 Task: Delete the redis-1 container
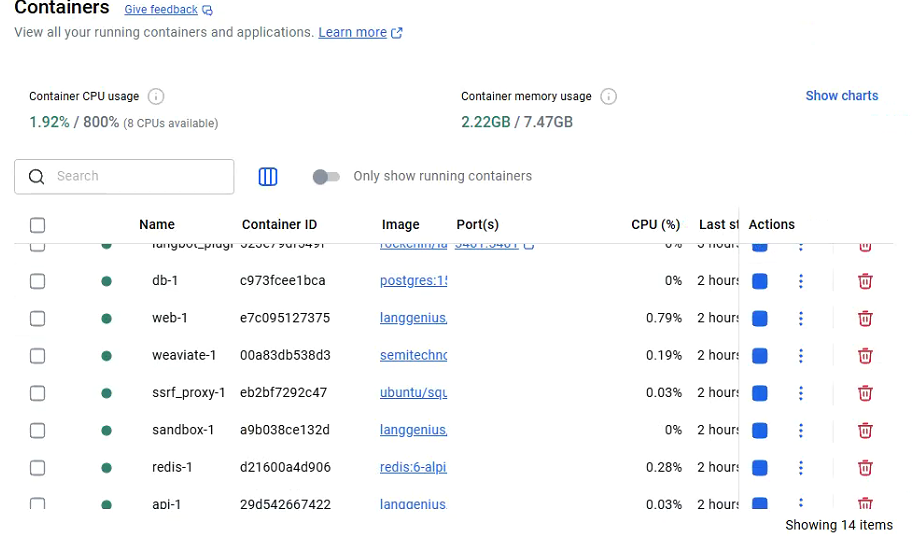coord(865,468)
